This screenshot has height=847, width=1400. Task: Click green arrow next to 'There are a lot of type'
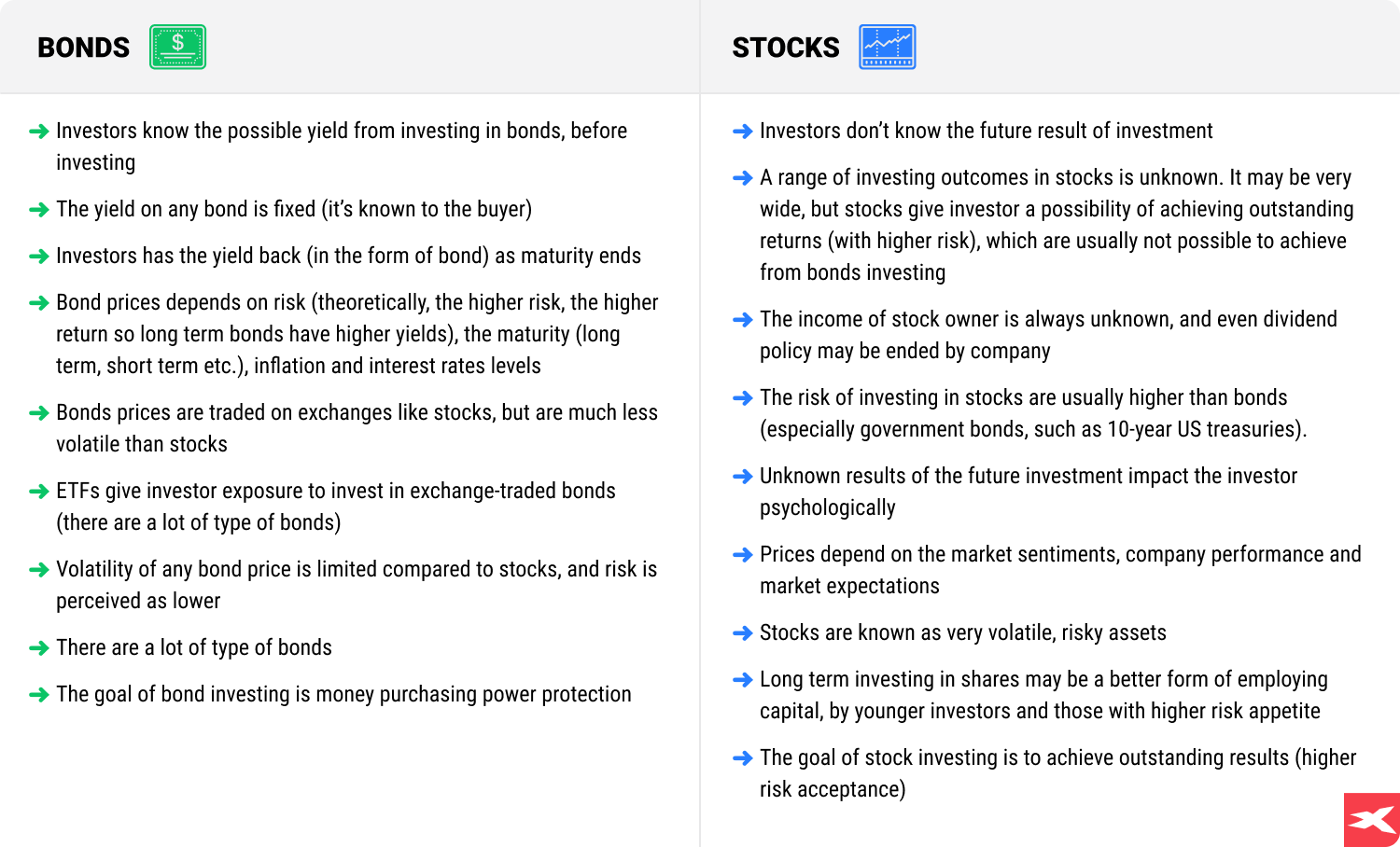click(39, 648)
